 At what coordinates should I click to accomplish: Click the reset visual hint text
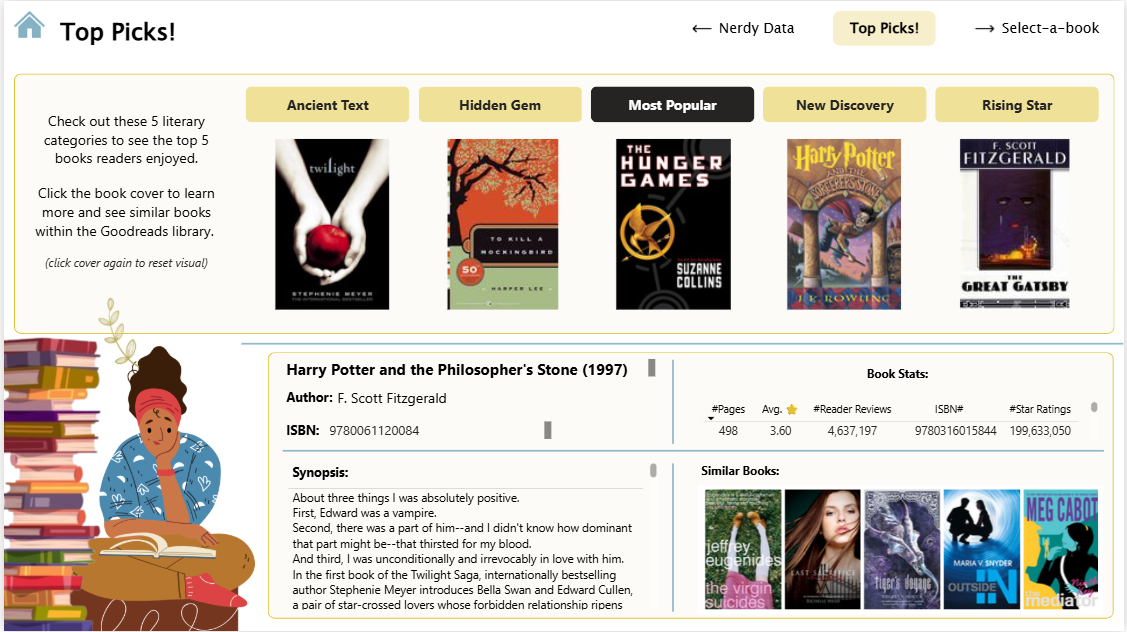coord(126,263)
